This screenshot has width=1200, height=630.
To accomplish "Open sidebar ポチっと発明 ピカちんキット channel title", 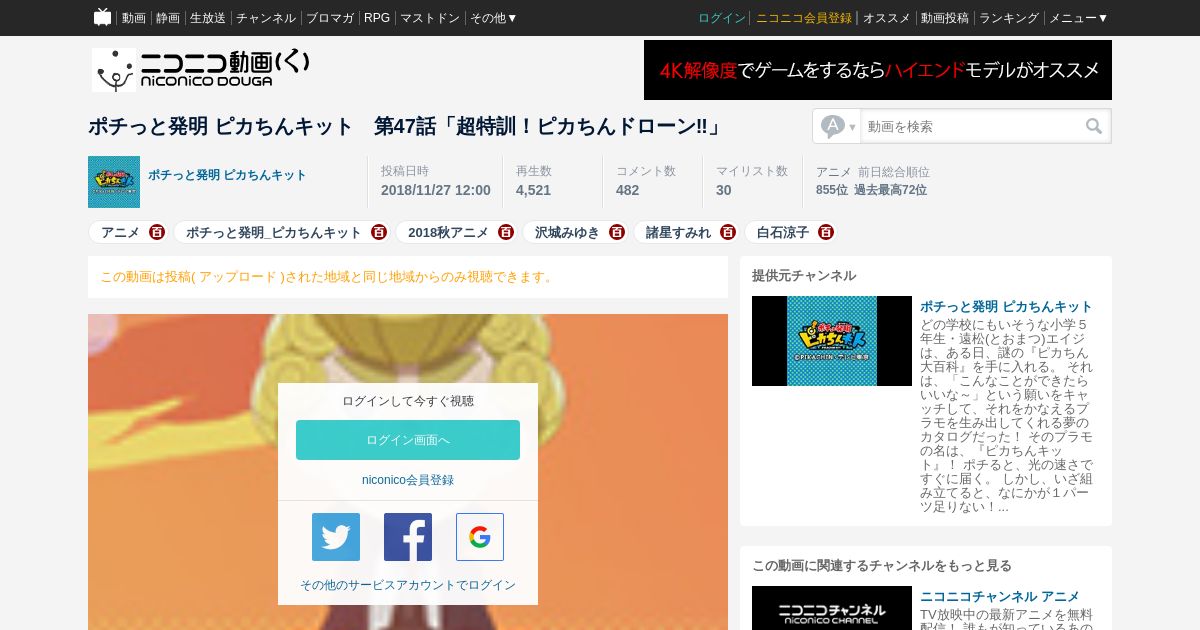I will click(1006, 306).
